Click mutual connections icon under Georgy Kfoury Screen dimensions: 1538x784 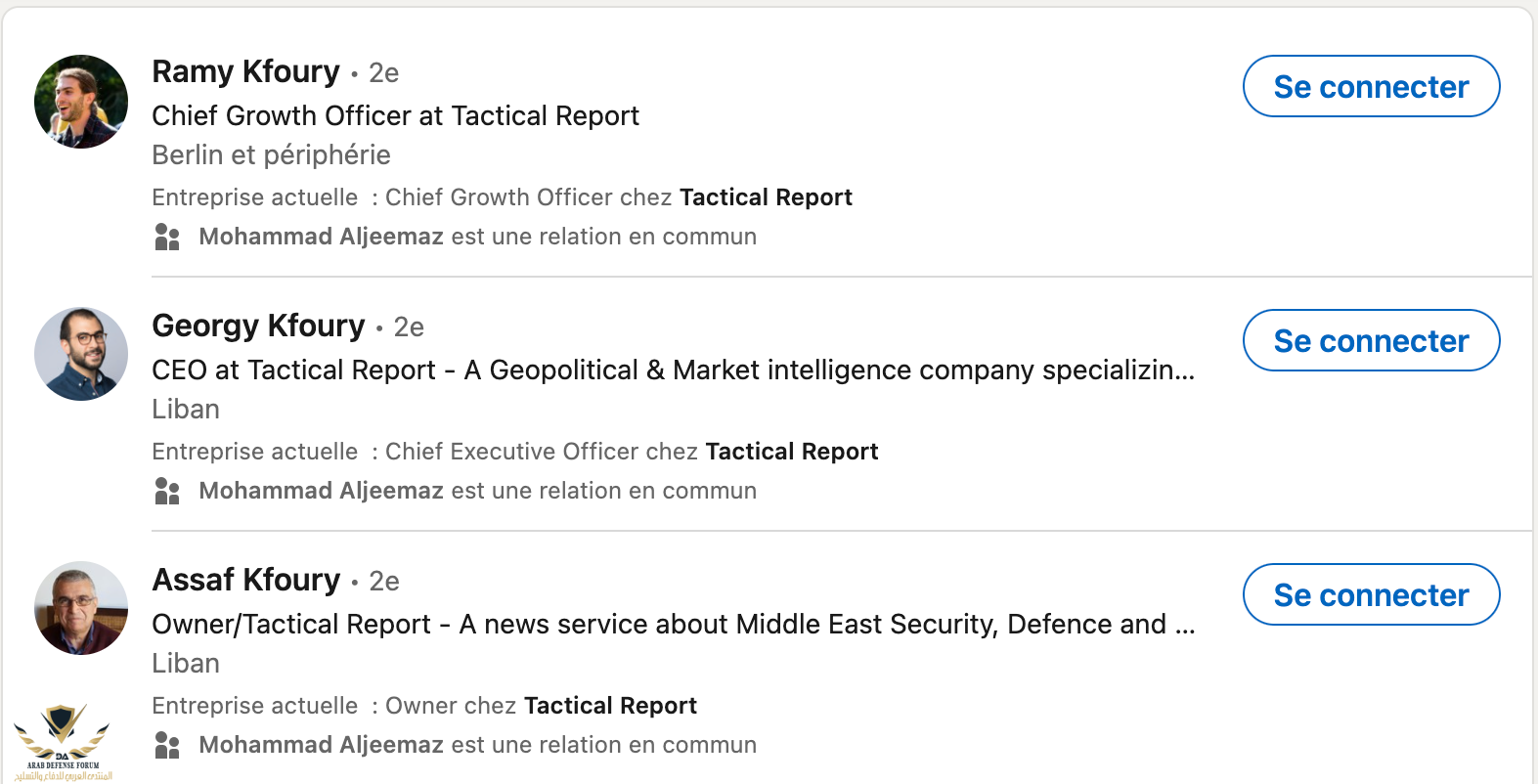pyautogui.click(x=167, y=492)
